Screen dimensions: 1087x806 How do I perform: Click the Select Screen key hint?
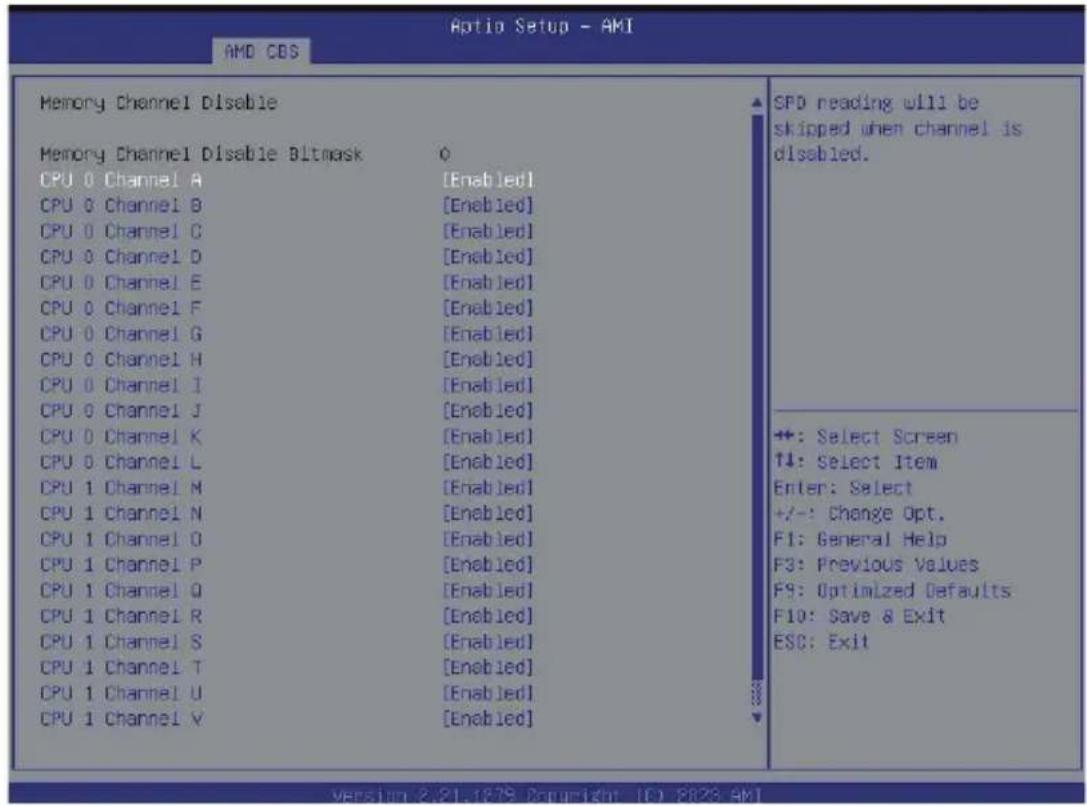[866, 437]
